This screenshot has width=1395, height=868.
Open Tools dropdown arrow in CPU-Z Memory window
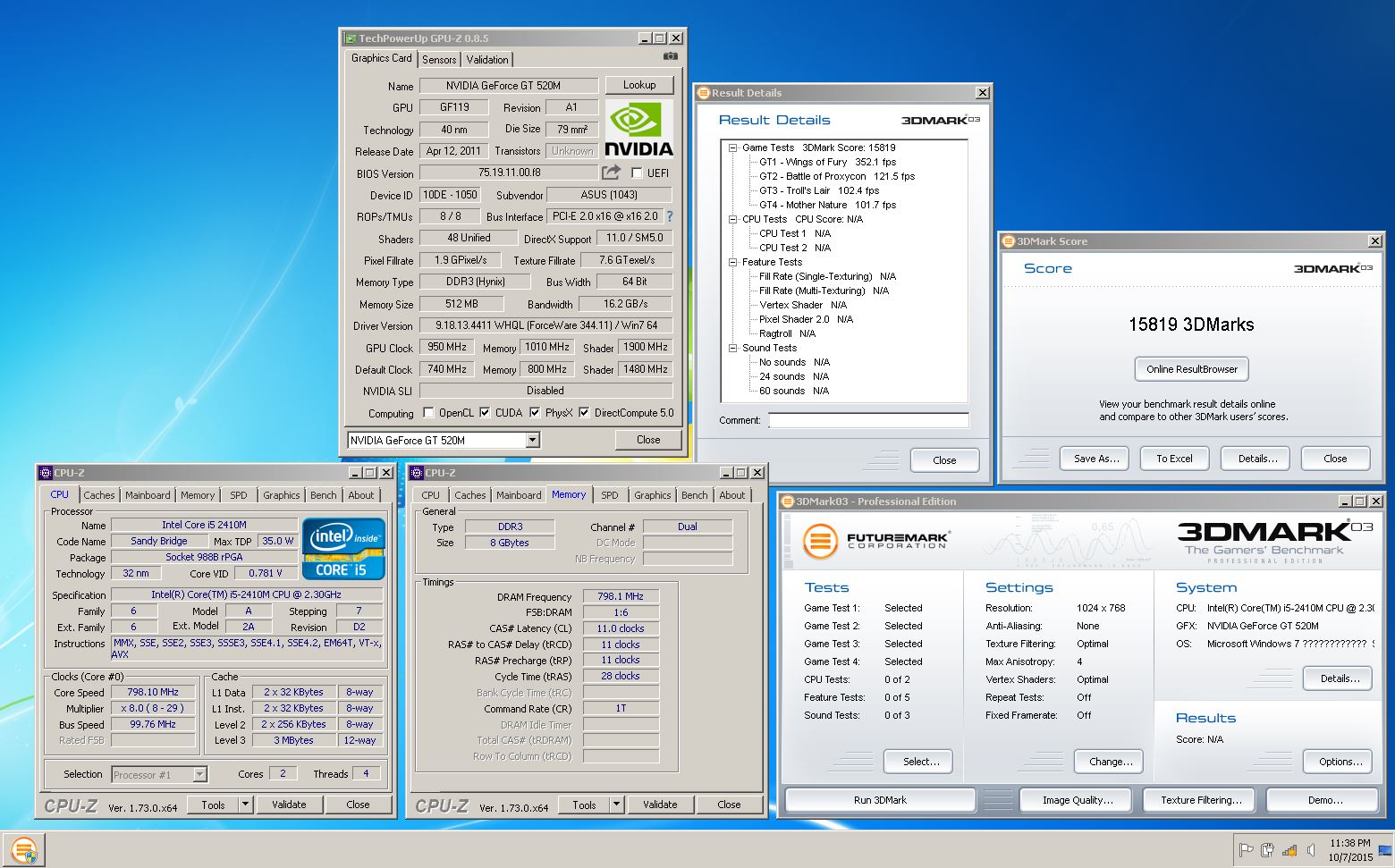(616, 805)
